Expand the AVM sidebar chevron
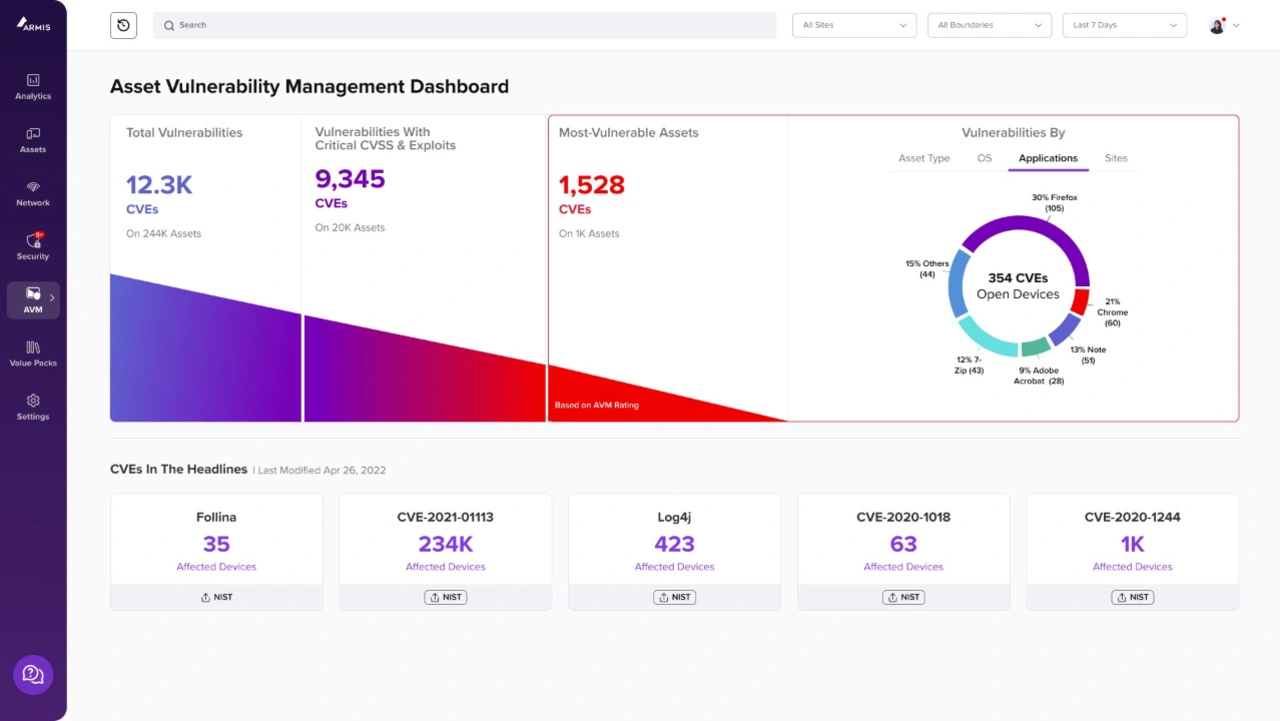1280x721 pixels. point(52,297)
